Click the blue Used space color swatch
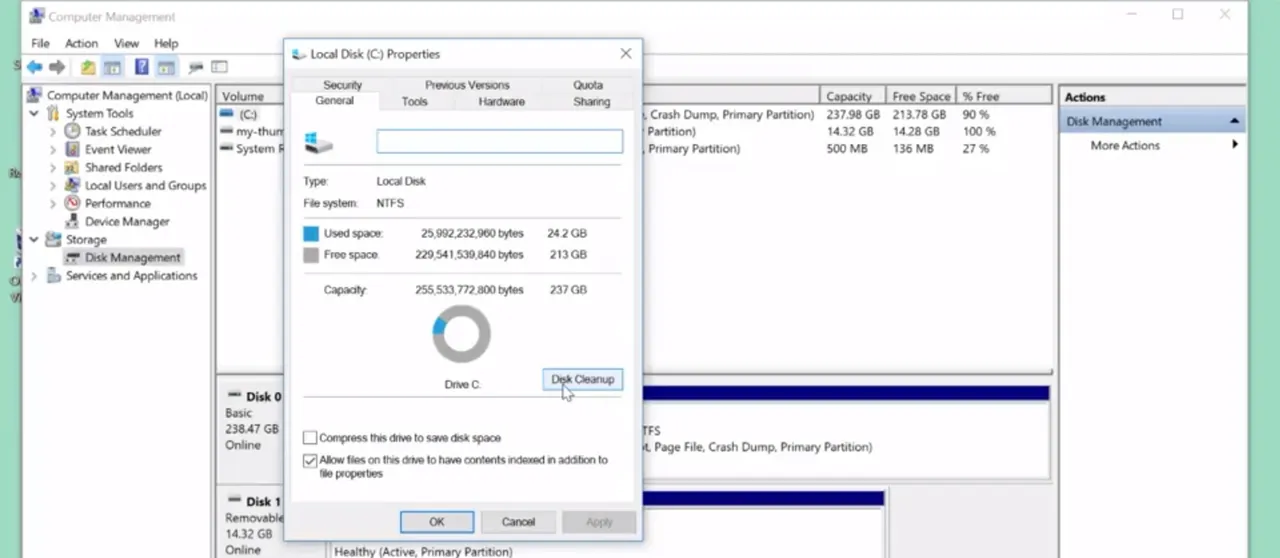The image size is (1280, 558). pos(311,233)
